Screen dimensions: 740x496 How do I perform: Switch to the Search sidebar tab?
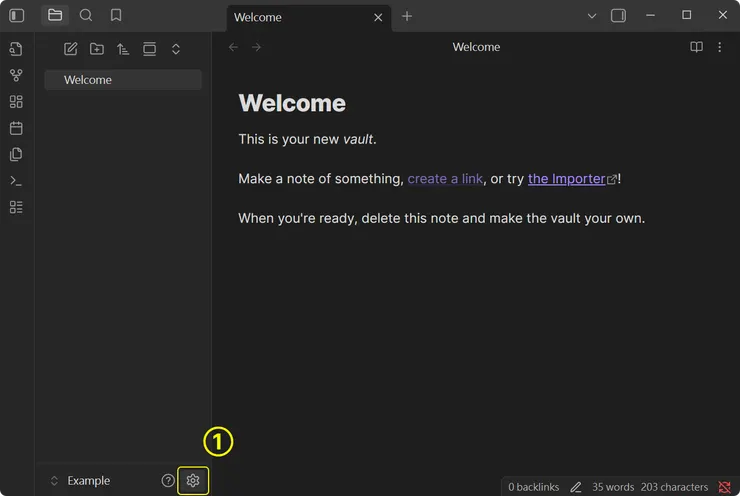point(86,16)
